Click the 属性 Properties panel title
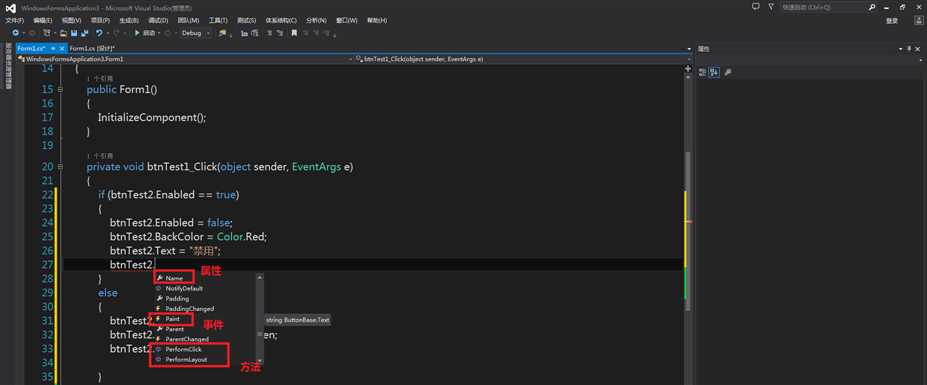 pyautogui.click(x=704, y=49)
